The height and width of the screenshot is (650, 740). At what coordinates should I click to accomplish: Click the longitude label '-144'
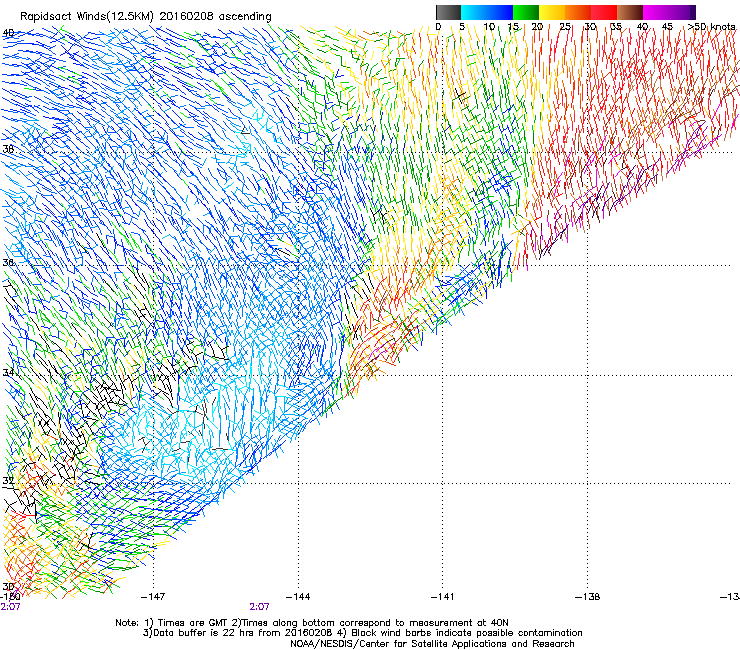(298, 597)
